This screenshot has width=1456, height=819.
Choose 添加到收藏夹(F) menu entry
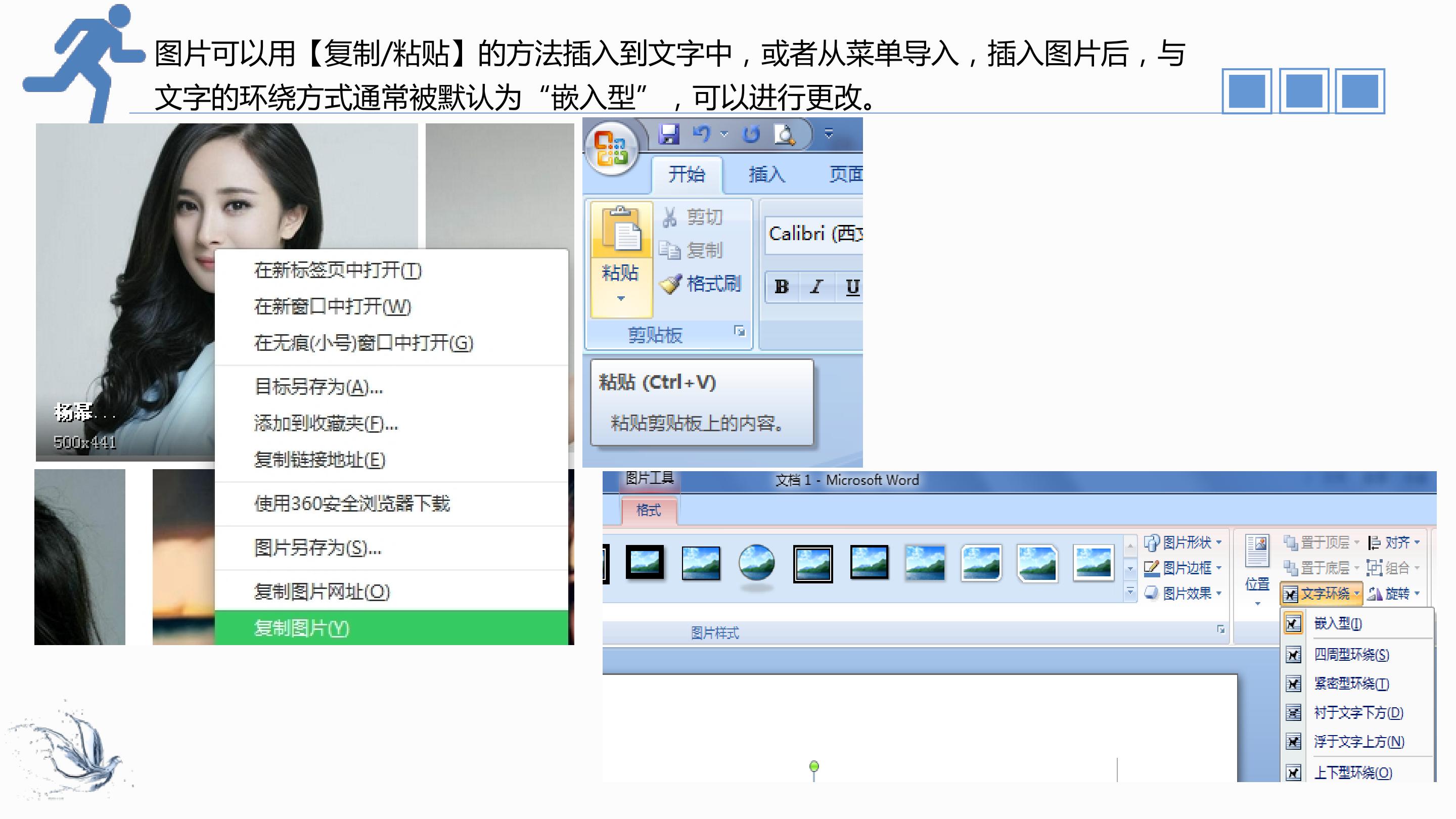point(391,423)
